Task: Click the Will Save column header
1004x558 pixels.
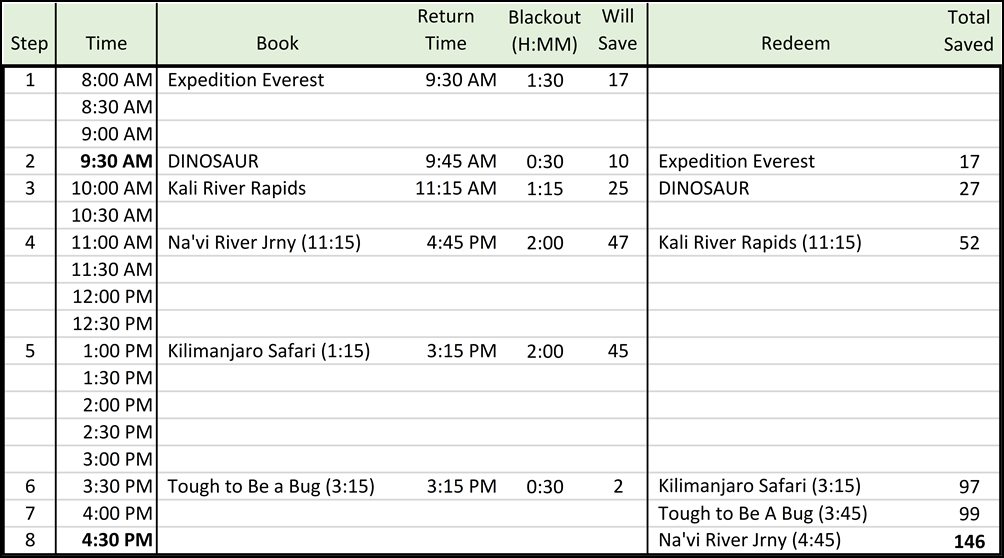Action: pos(617,31)
